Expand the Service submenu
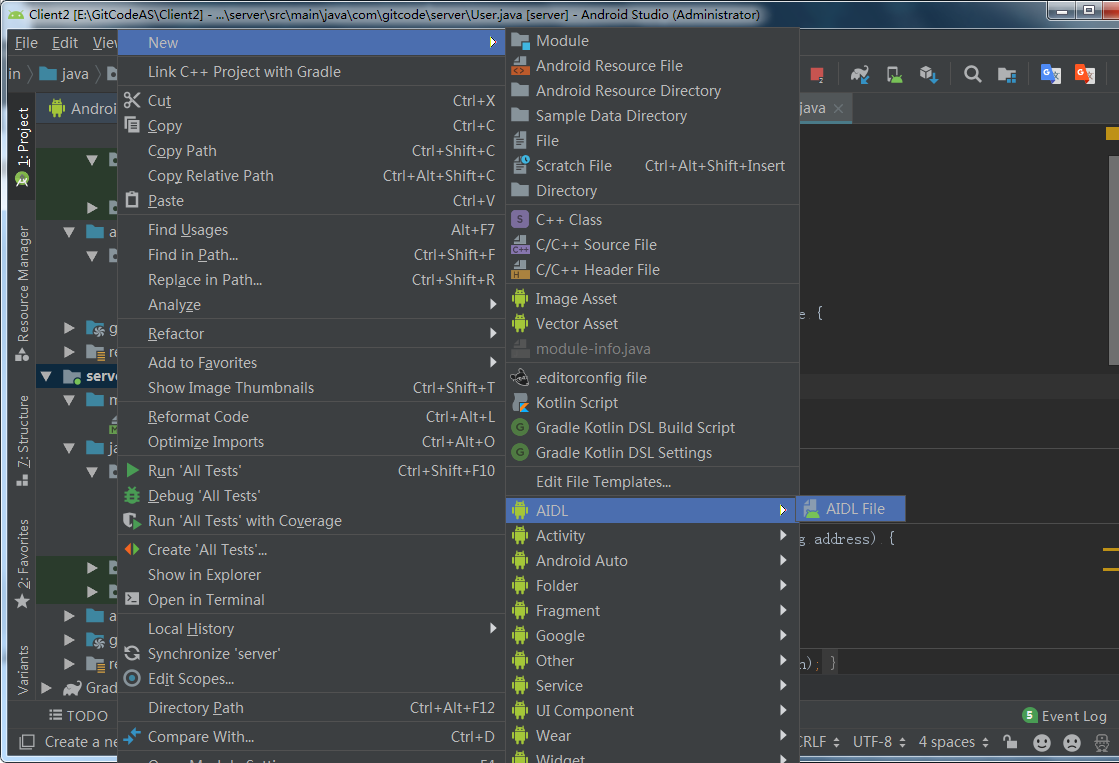This screenshot has height=763, width=1119. pyautogui.click(x=652, y=685)
